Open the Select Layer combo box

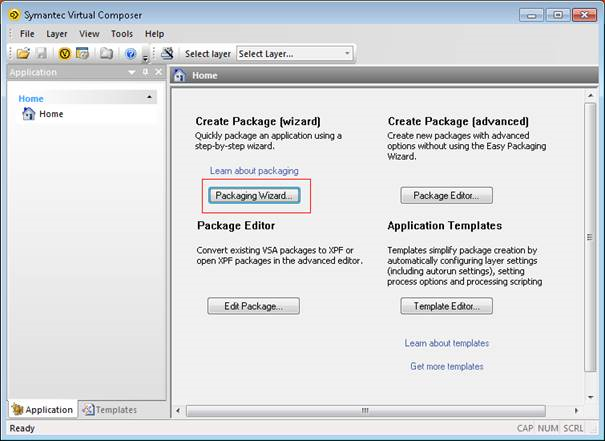click(294, 53)
